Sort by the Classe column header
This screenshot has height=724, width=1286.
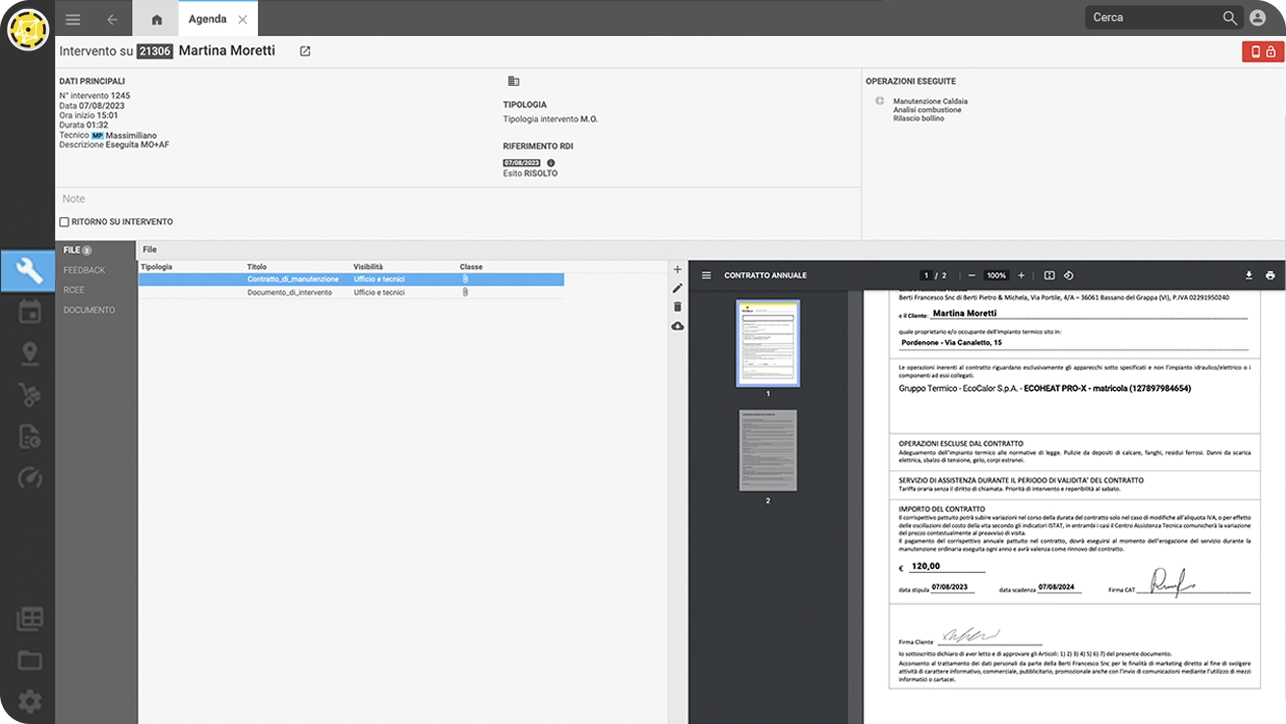pyautogui.click(x=471, y=267)
